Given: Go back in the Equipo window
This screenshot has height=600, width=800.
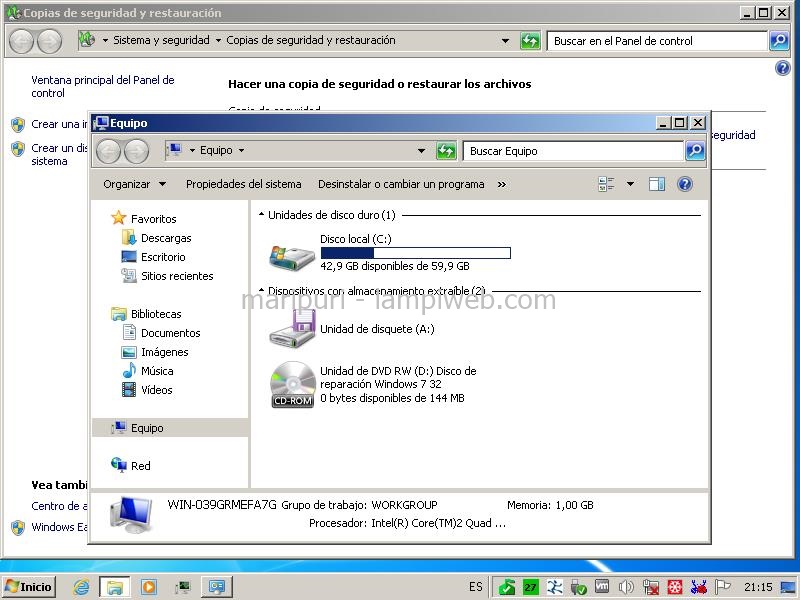Looking at the screenshot, I should point(108,151).
